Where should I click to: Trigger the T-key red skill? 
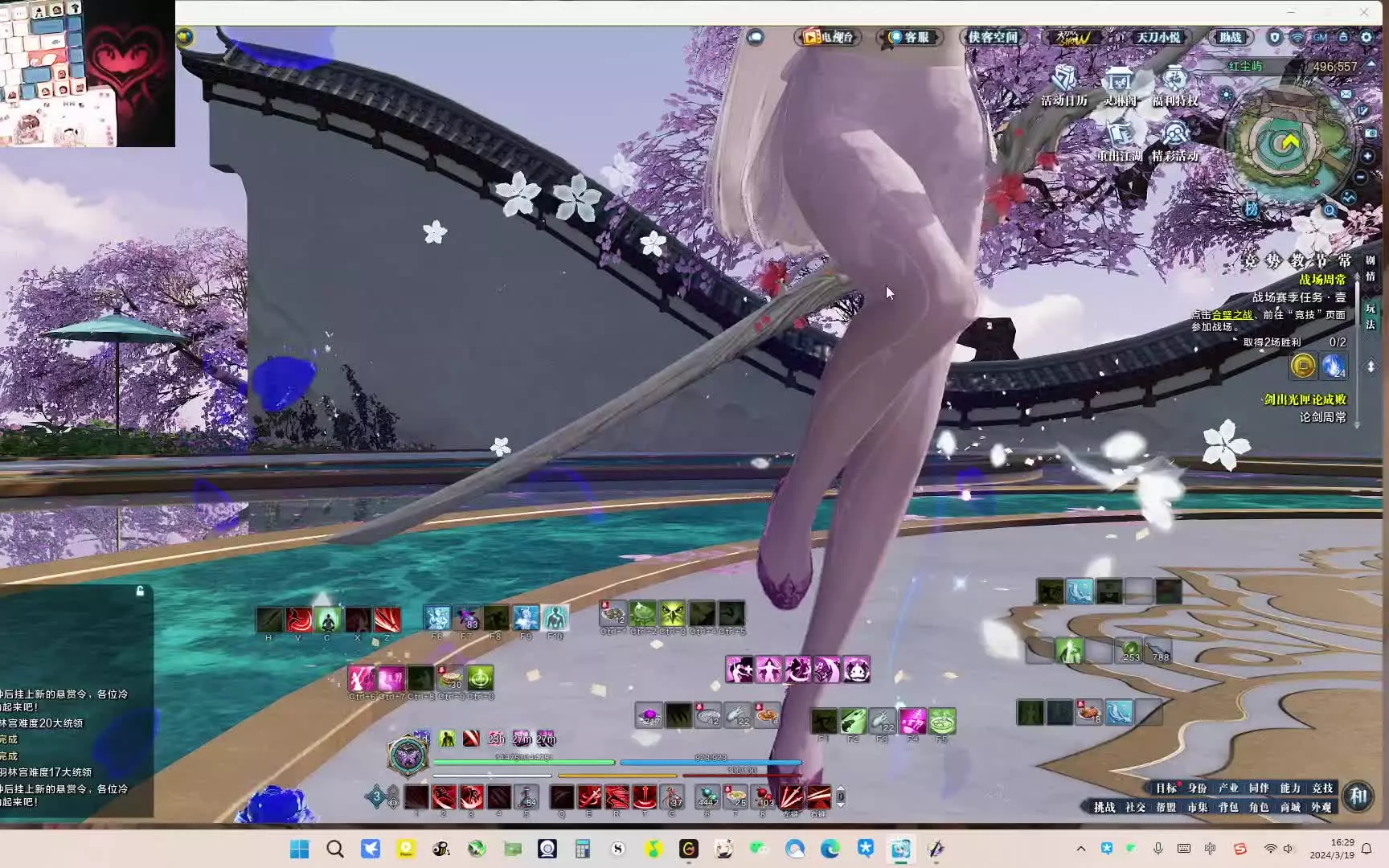(645, 796)
